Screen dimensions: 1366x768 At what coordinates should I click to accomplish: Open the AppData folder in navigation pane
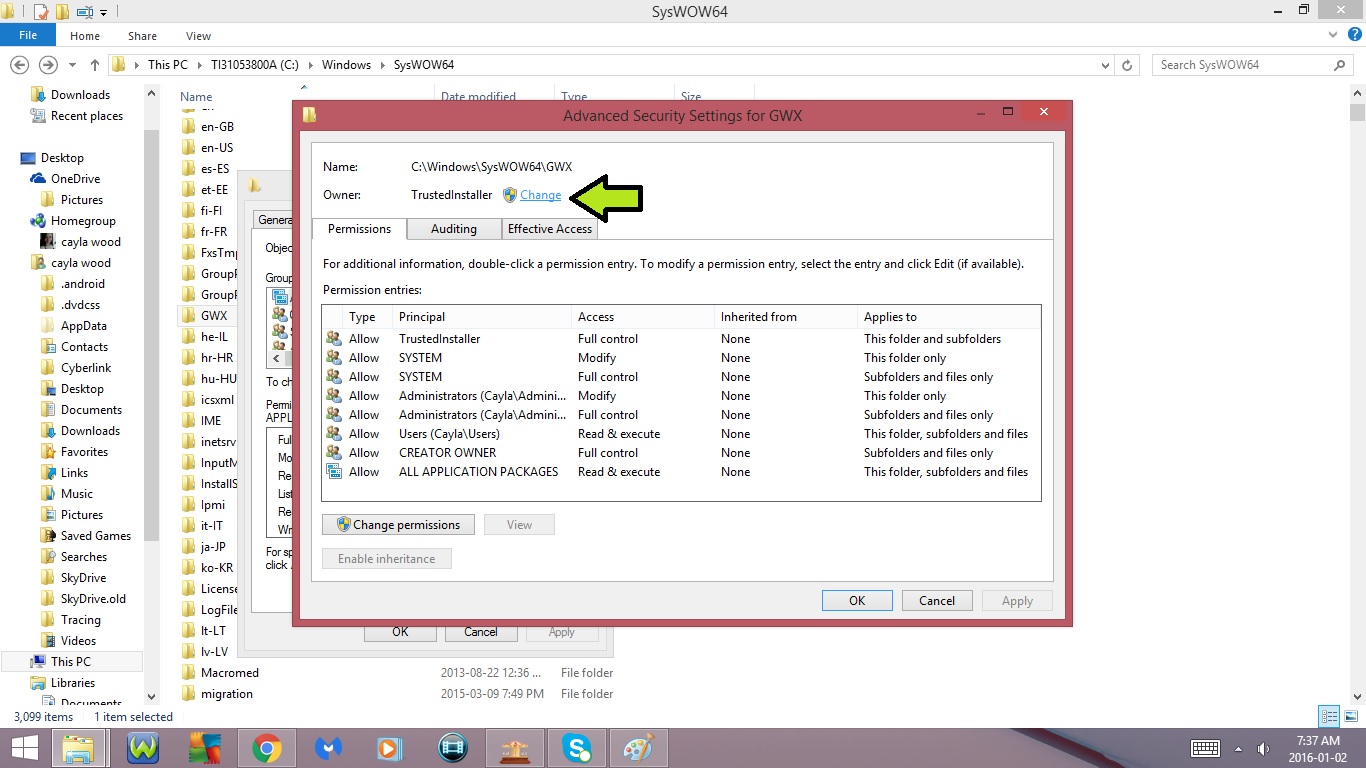click(x=84, y=326)
